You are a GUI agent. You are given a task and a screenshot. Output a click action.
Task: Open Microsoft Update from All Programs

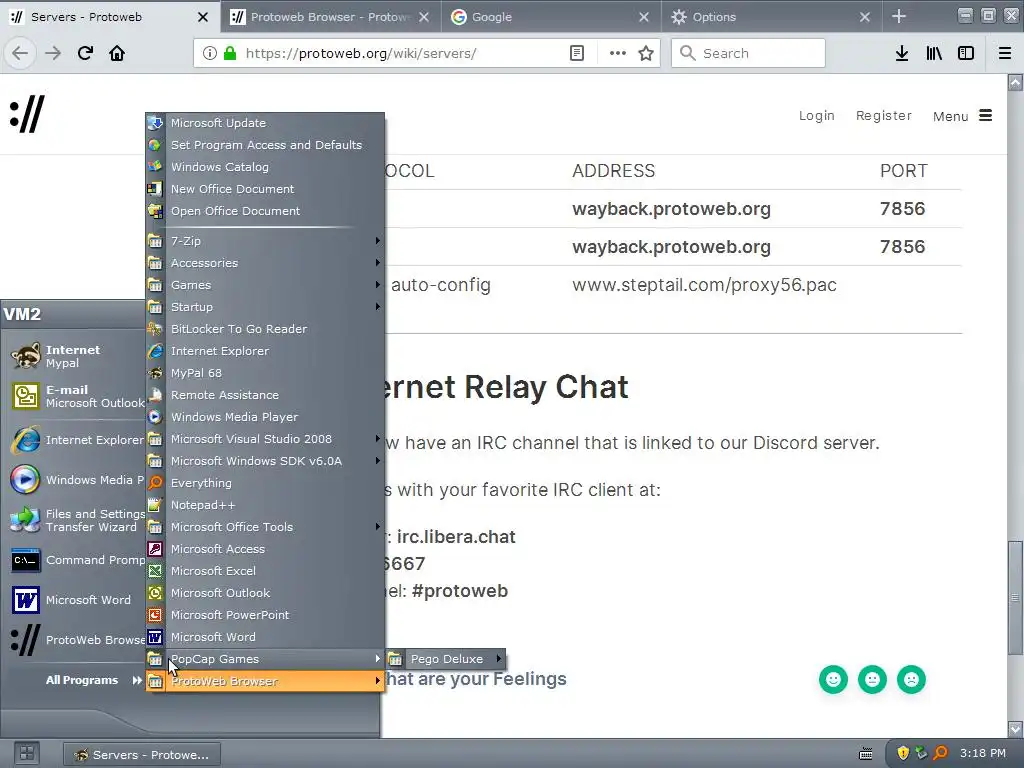tap(265, 123)
